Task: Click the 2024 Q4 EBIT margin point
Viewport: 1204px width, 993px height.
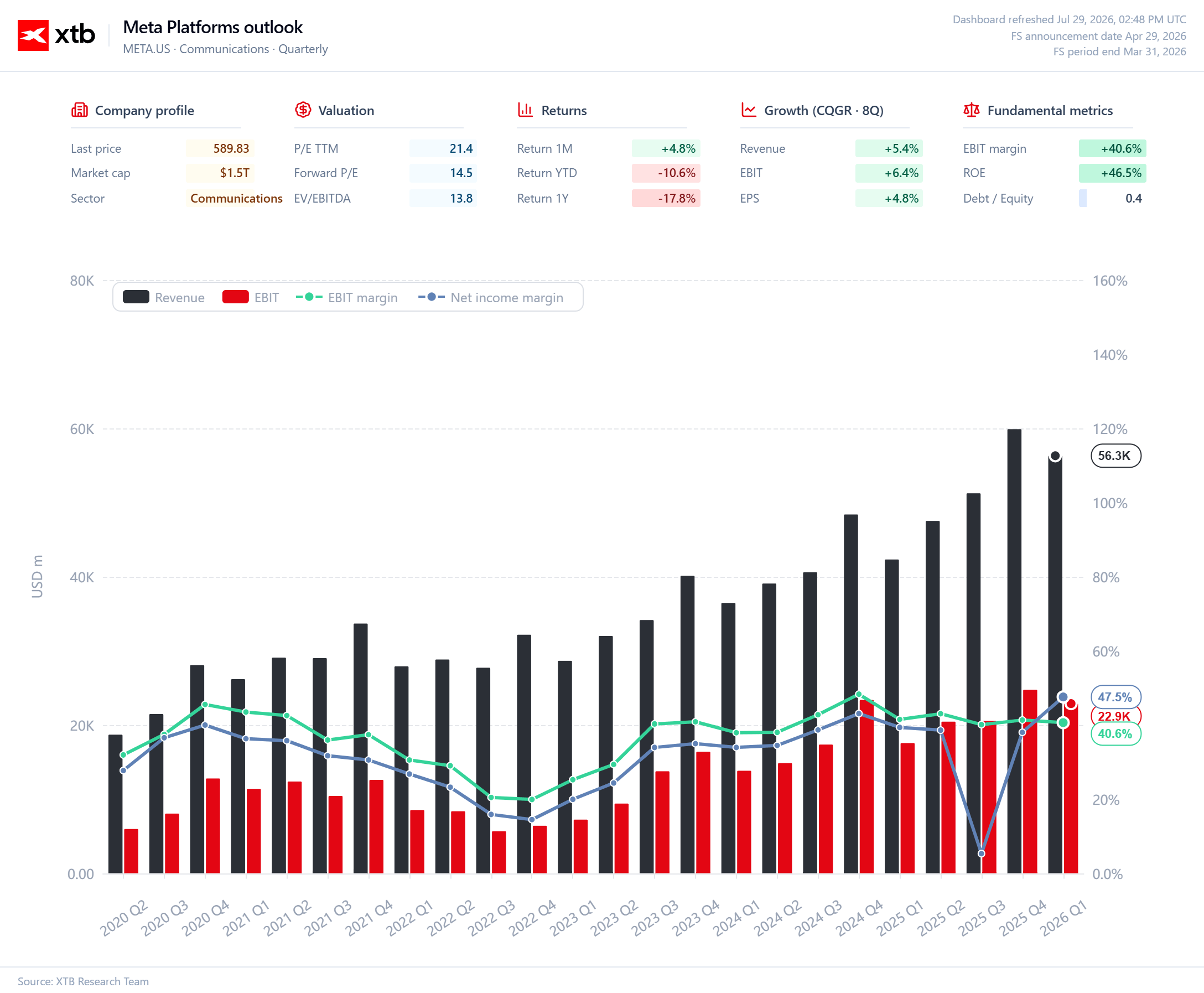Action: coord(859,695)
